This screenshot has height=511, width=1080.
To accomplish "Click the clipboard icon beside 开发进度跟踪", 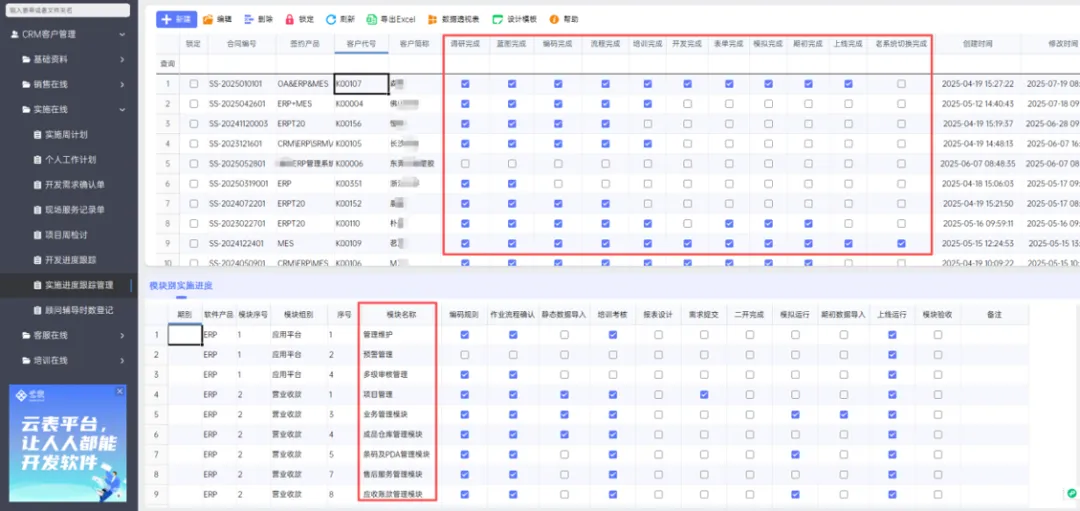I will 38,260.
